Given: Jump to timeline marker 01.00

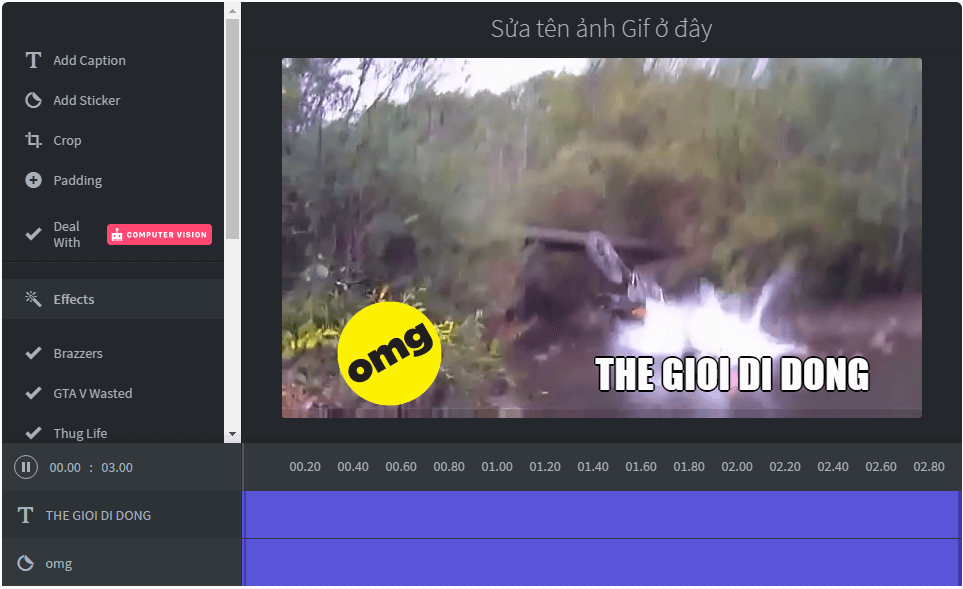Looking at the screenshot, I should (497, 467).
